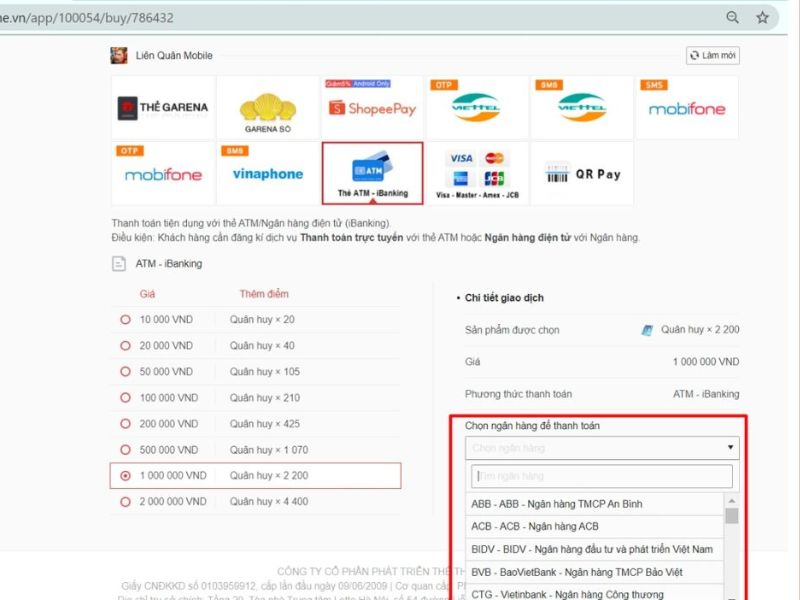
Task: Click the Quân huy × 40 reward text
Action: pyautogui.click(x=262, y=345)
